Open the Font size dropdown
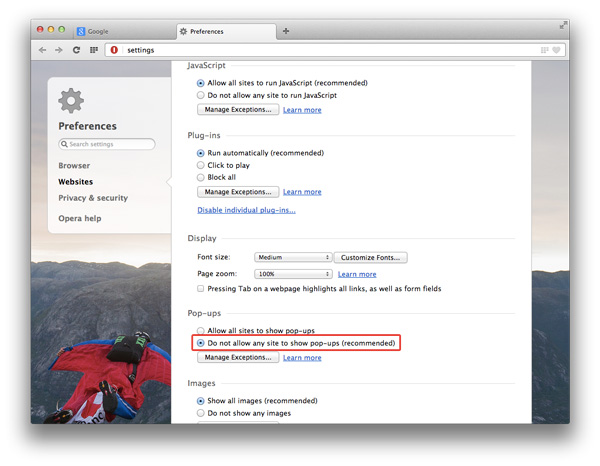600x466 pixels. point(292,257)
